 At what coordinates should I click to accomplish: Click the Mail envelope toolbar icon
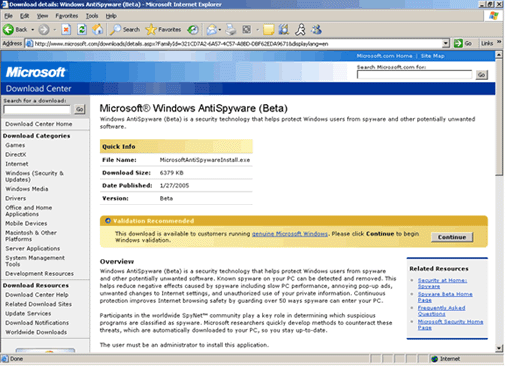[x=211, y=30]
